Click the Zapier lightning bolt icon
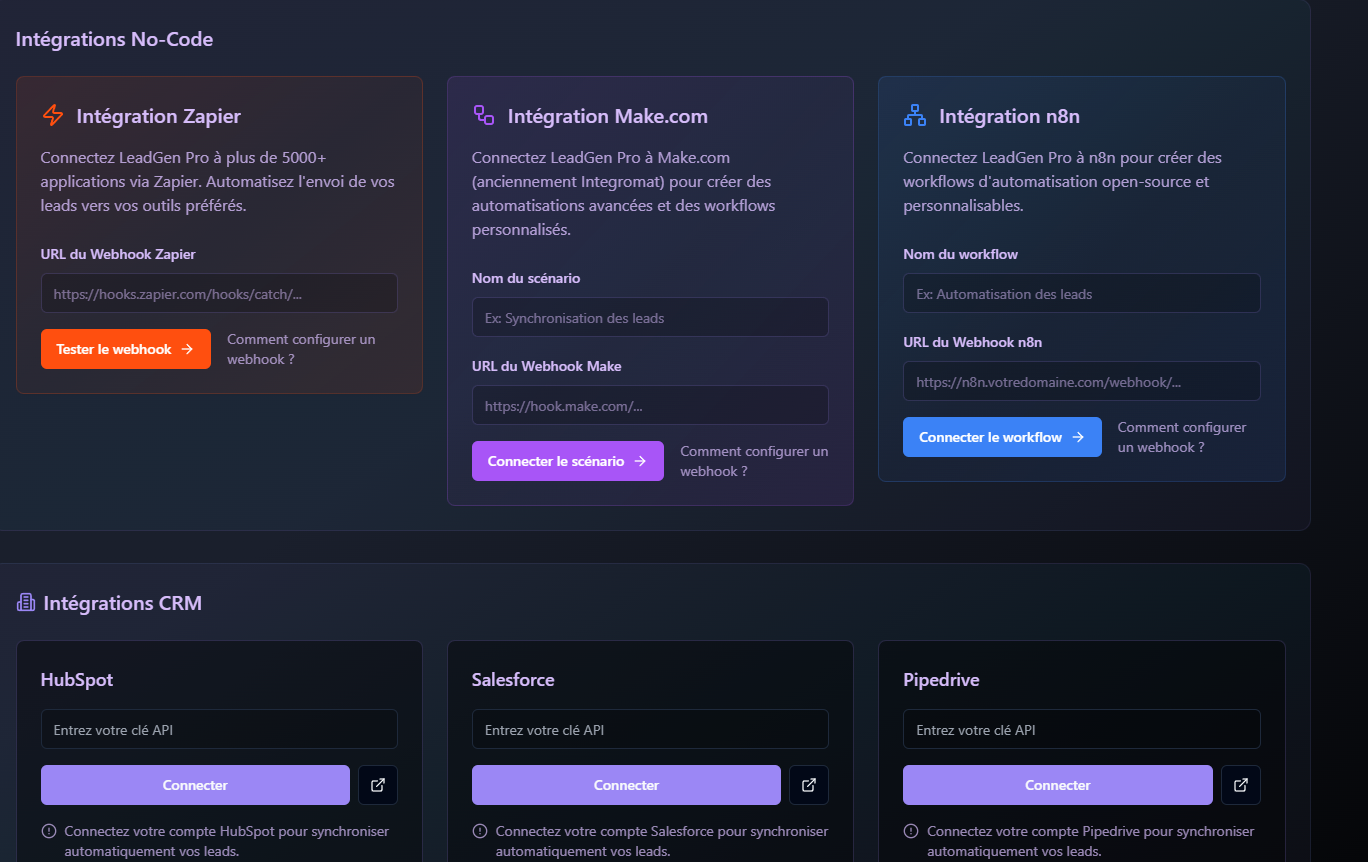 pos(52,115)
